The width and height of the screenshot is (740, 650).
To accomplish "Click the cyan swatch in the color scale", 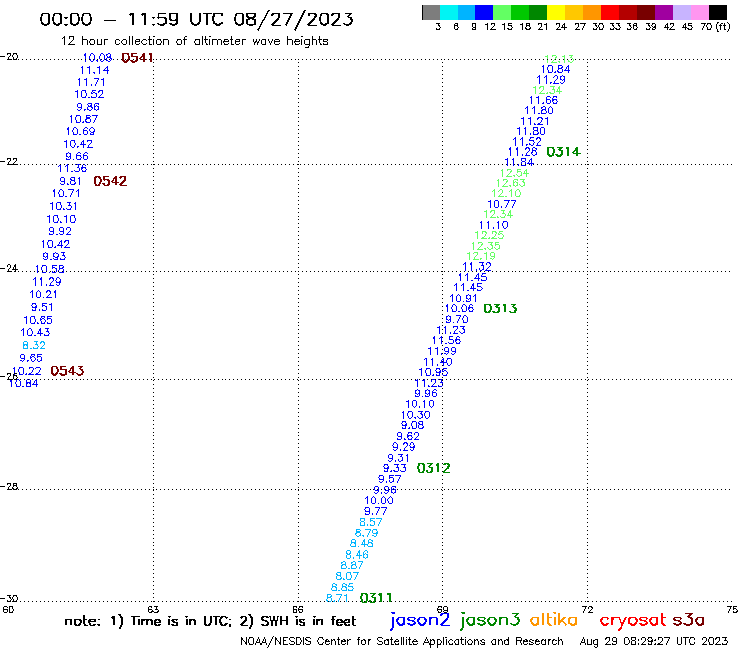I will click(449, 12).
